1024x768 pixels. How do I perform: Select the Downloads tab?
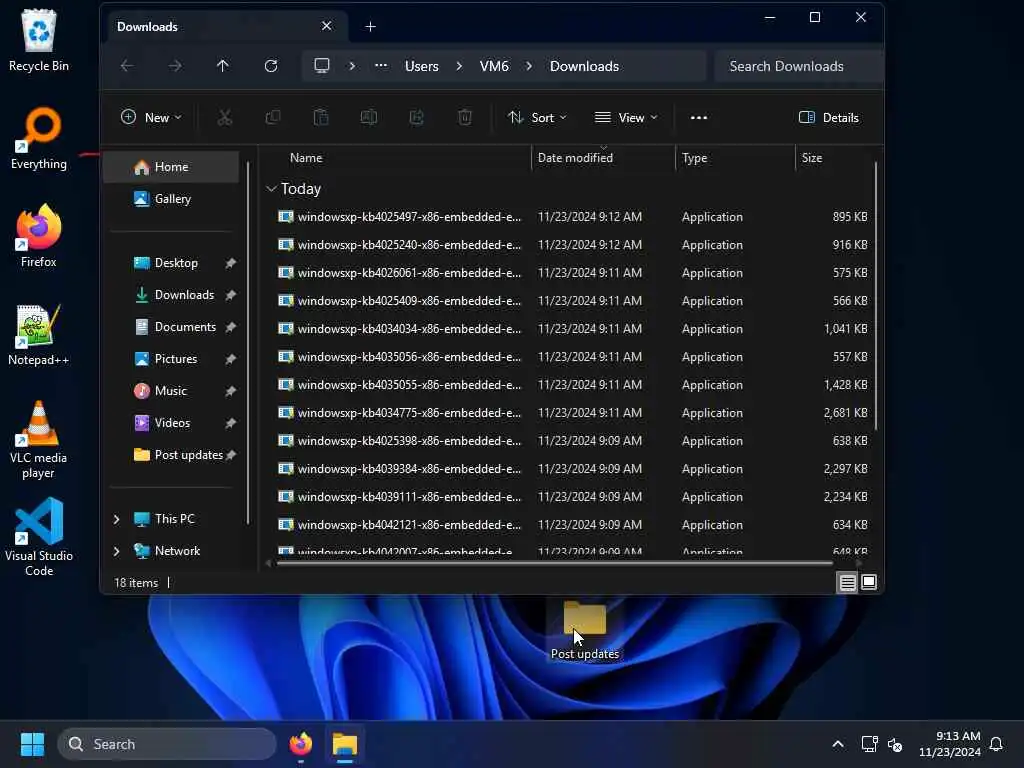pos(226,27)
